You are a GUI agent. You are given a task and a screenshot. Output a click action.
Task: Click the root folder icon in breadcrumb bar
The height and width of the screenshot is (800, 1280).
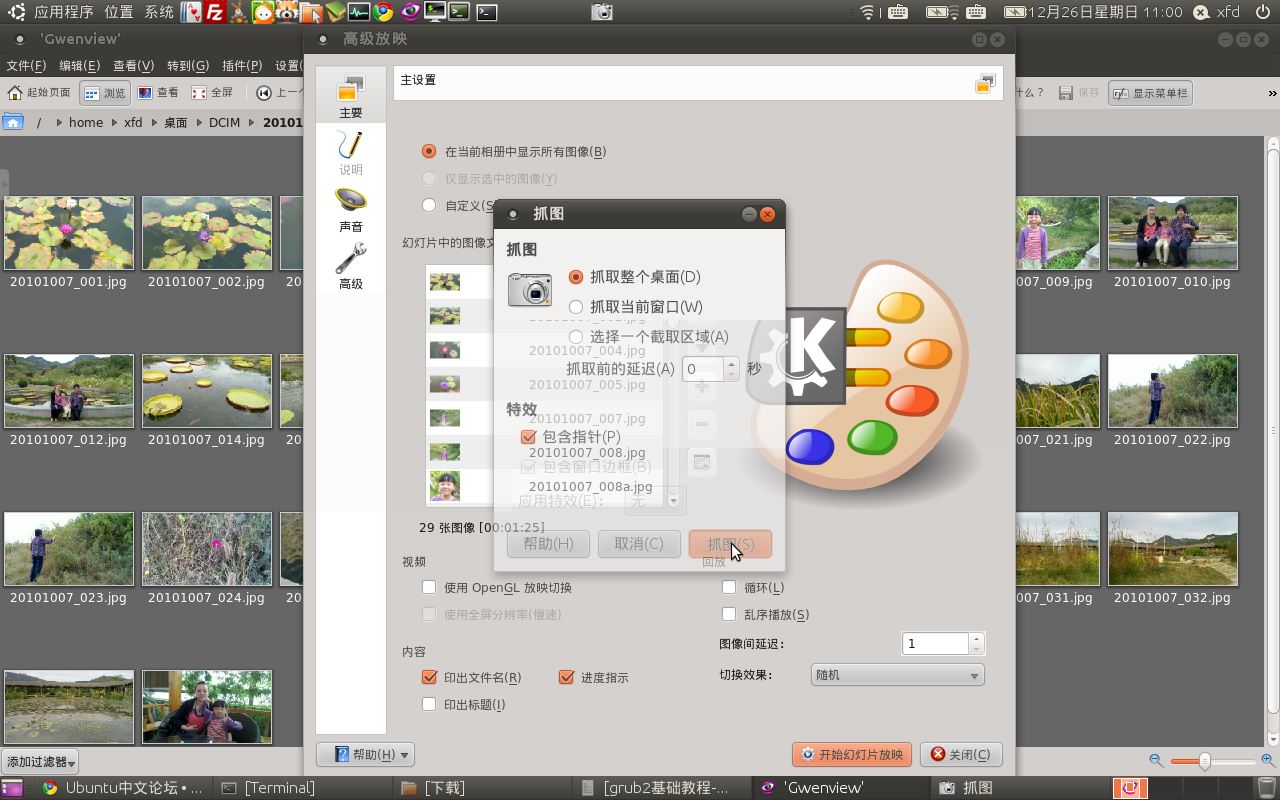click(x=13, y=122)
